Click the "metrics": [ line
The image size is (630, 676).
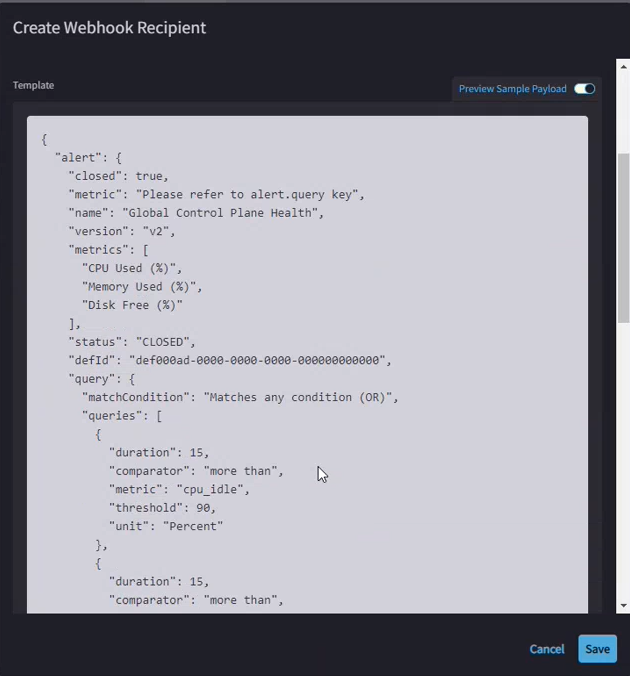coord(109,250)
